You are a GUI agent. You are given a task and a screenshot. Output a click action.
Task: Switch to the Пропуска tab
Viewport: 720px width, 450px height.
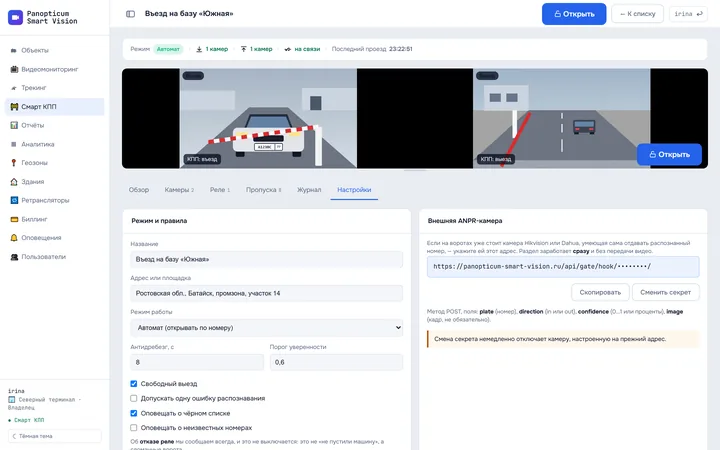click(263, 190)
